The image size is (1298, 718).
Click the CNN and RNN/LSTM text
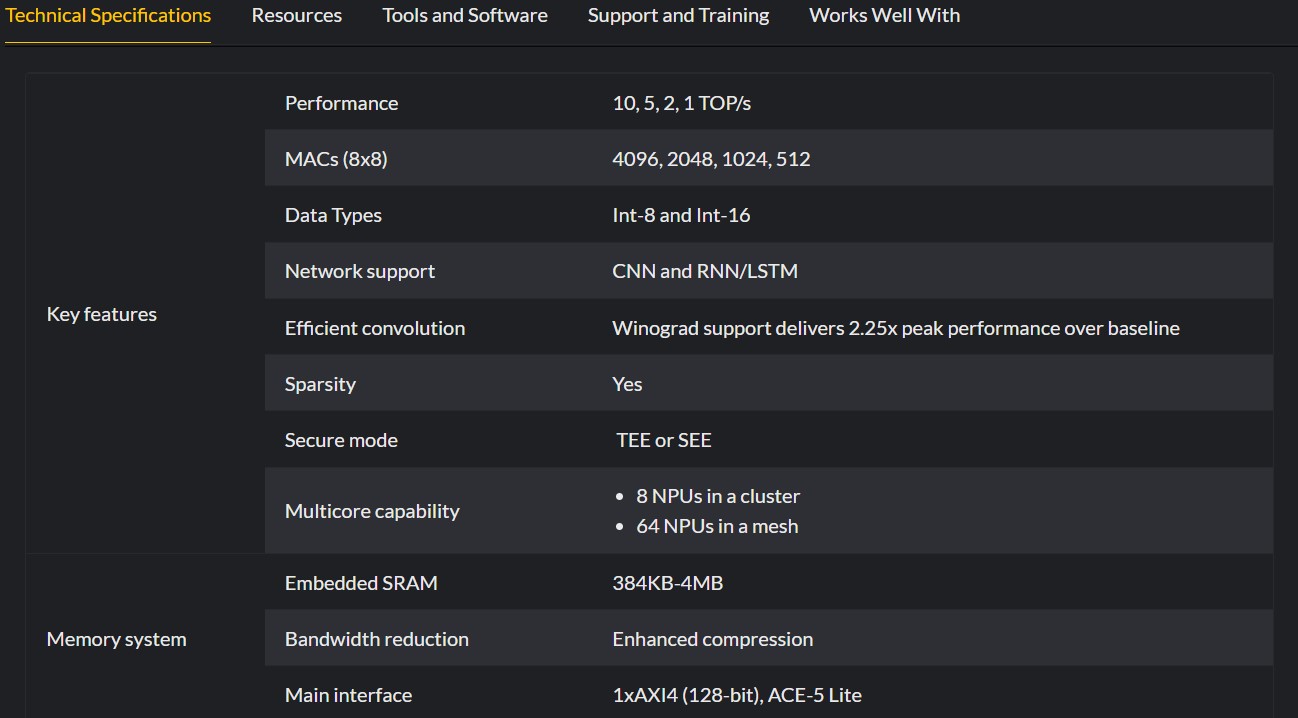pos(705,271)
